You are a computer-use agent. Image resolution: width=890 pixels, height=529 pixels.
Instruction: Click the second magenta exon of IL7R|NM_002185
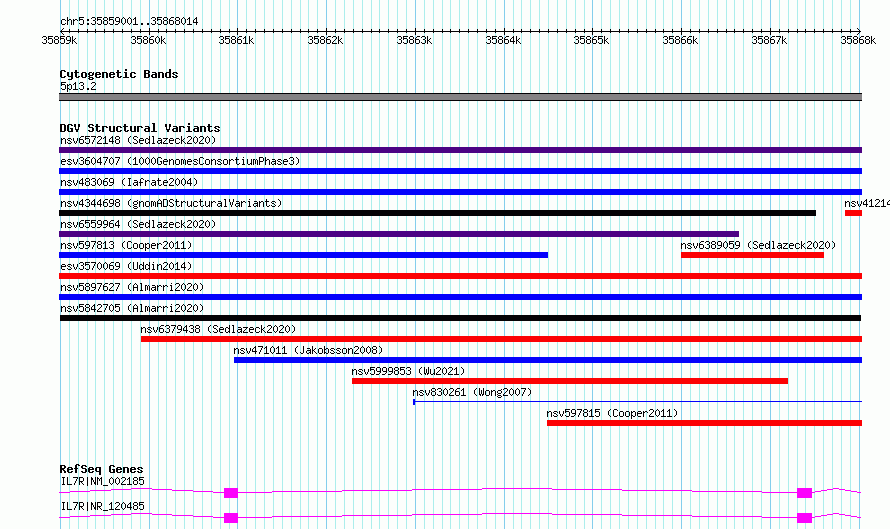[804, 493]
